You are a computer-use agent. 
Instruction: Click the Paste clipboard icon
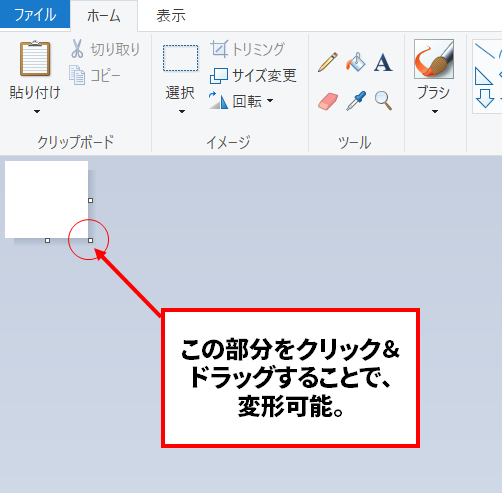(x=35, y=59)
